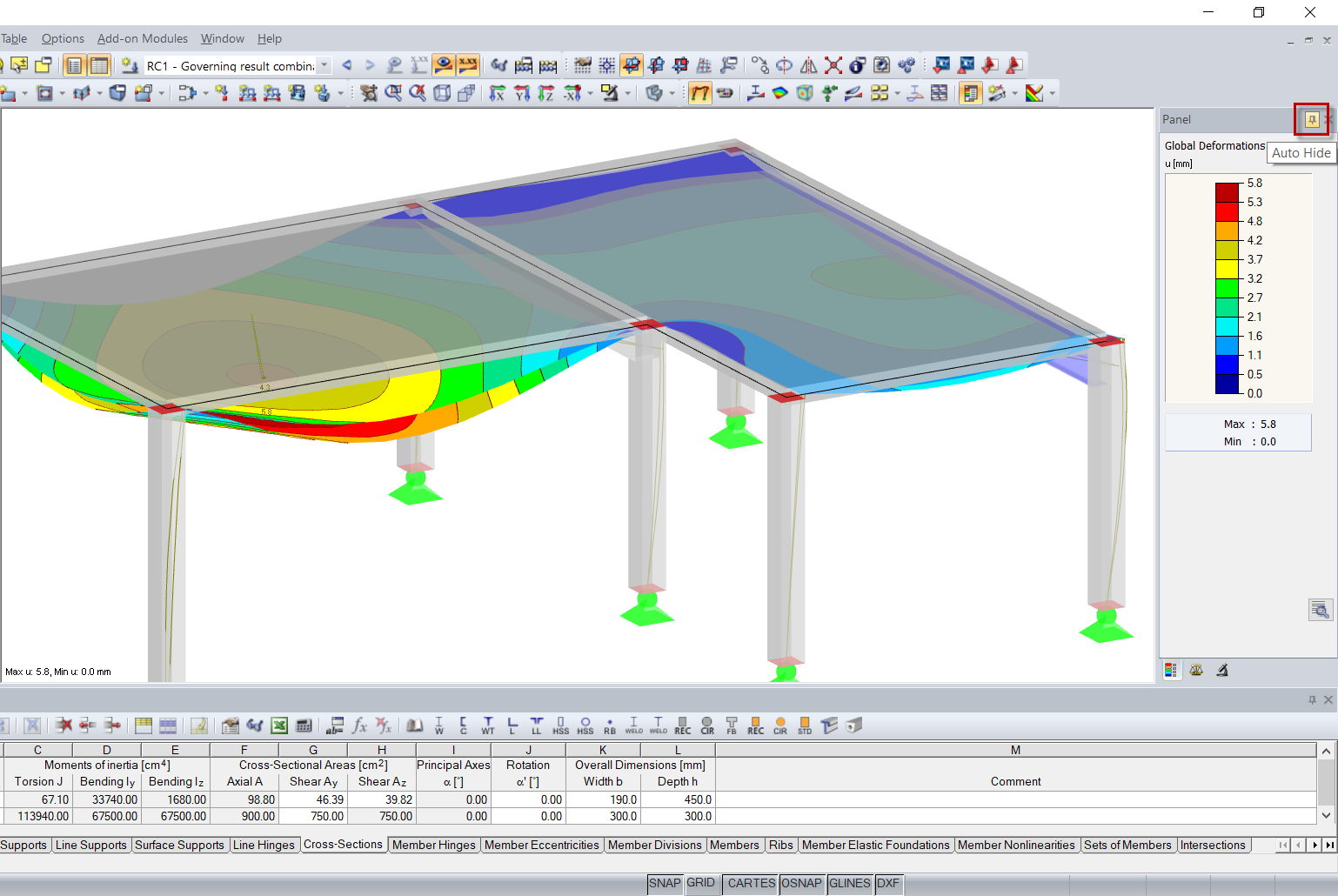Switch to the Factors panel tab
1338x896 pixels.
pos(1196,670)
